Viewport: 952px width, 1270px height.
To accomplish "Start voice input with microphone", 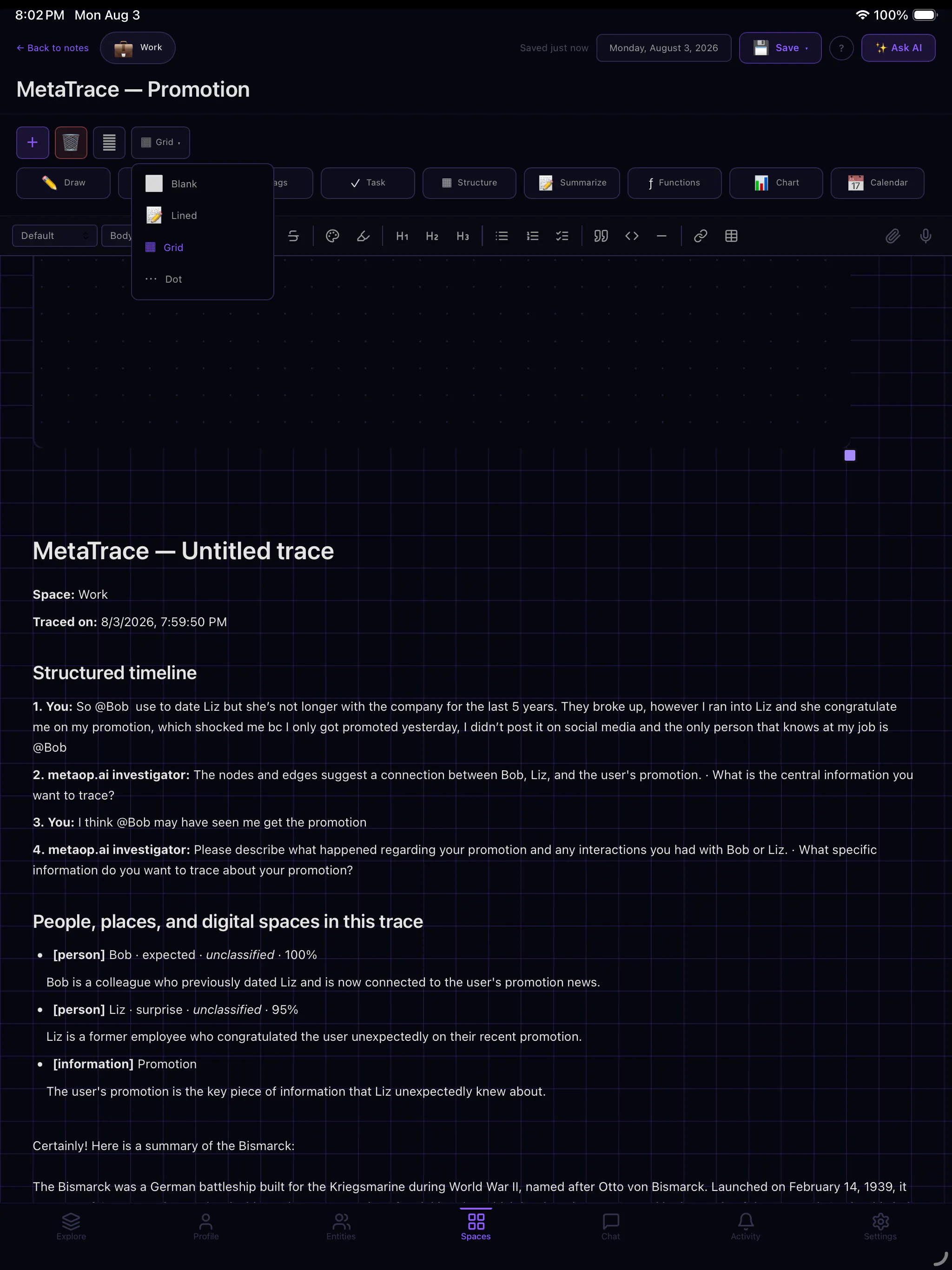I will (926, 236).
